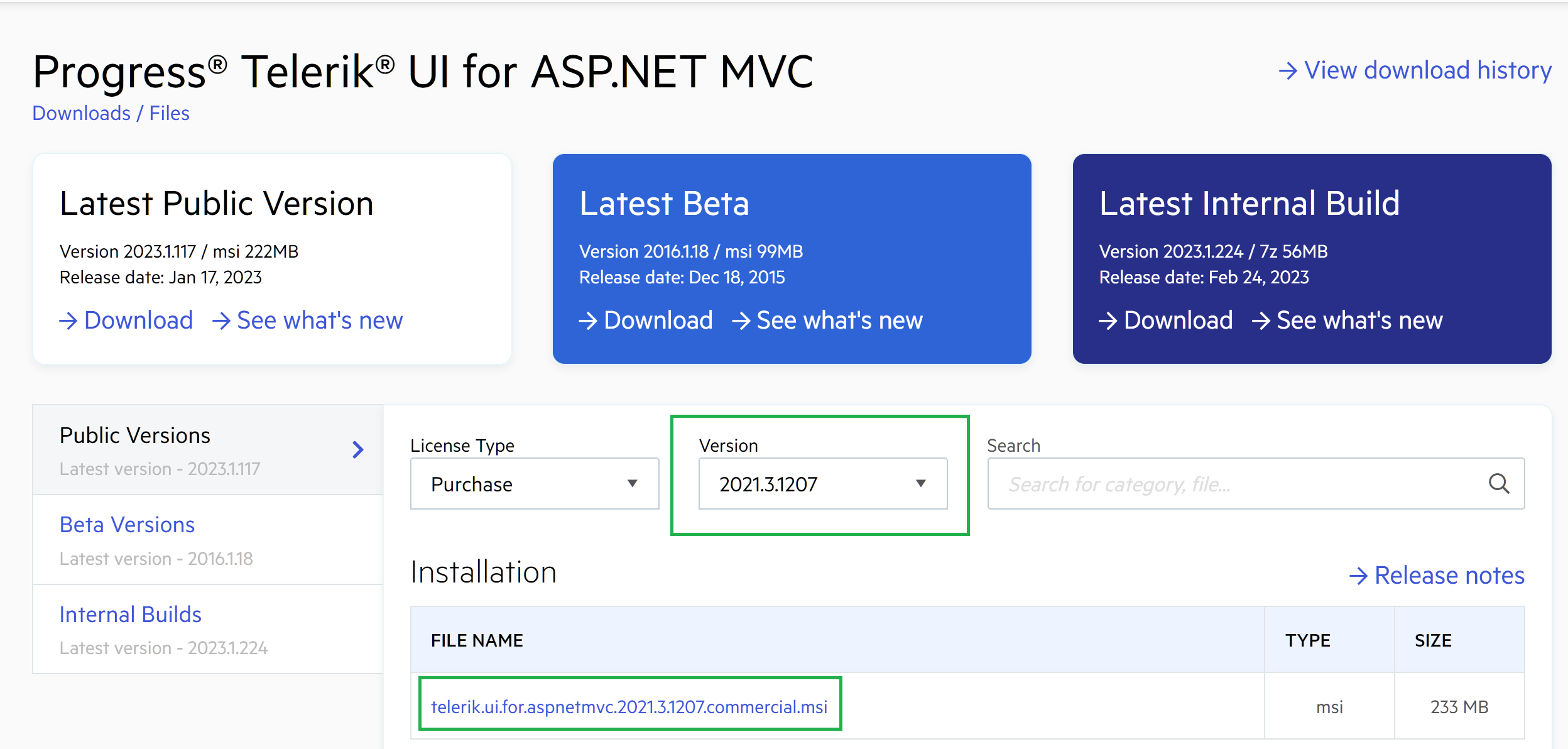Open the License Type dropdown arrow

coord(632,483)
